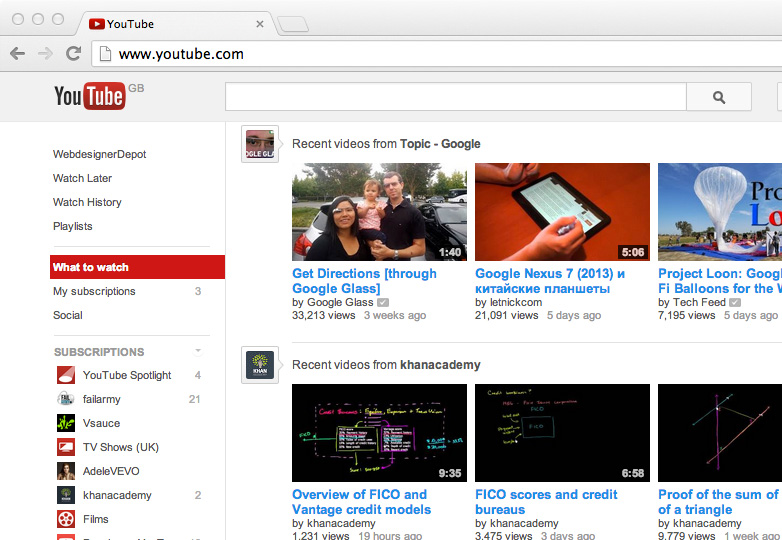Click the TV Shows (UK) icon
782x540 pixels.
tap(66, 447)
